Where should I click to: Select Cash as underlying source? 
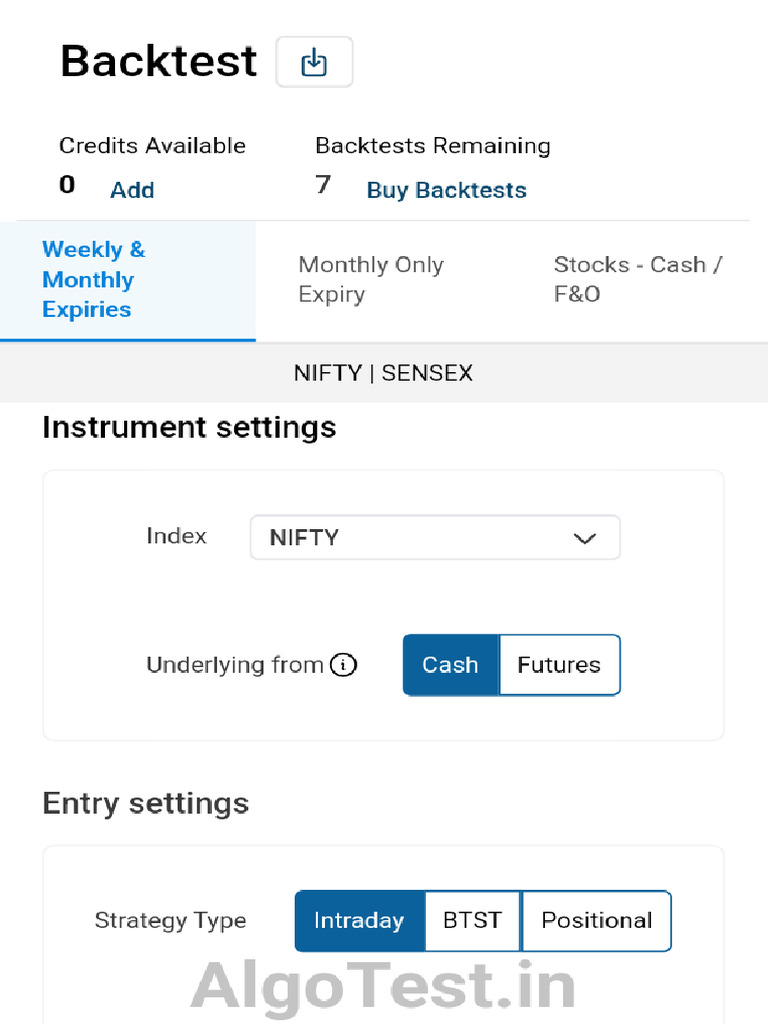(x=450, y=665)
